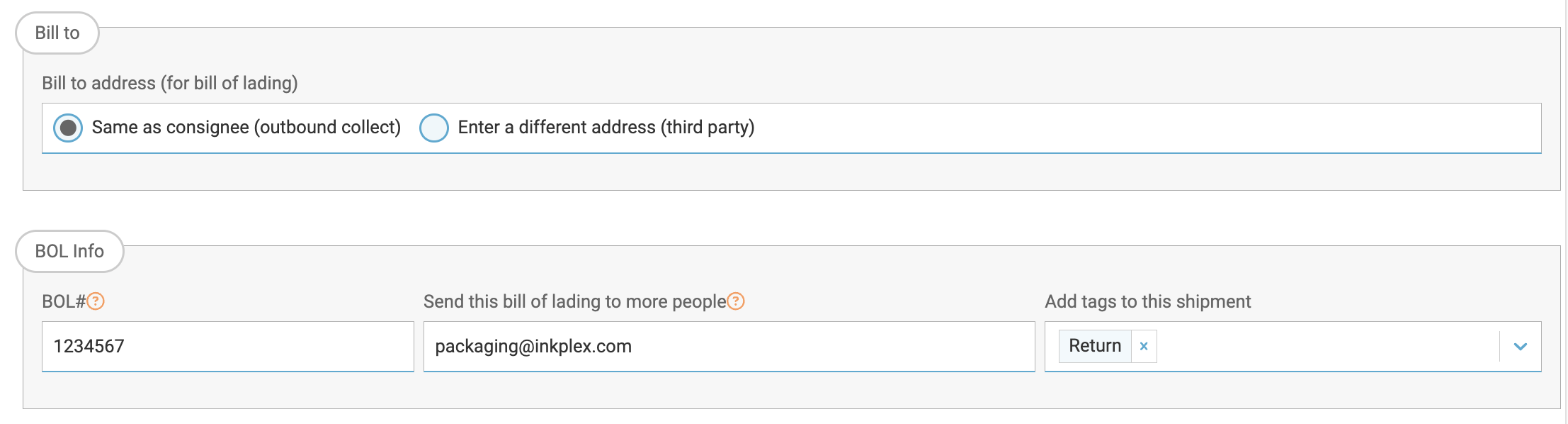Image resolution: width=1568 pixels, height=424 pixels.
Task: Choose 'Enter a different address' radio button
Action: (x=434, y=128)
